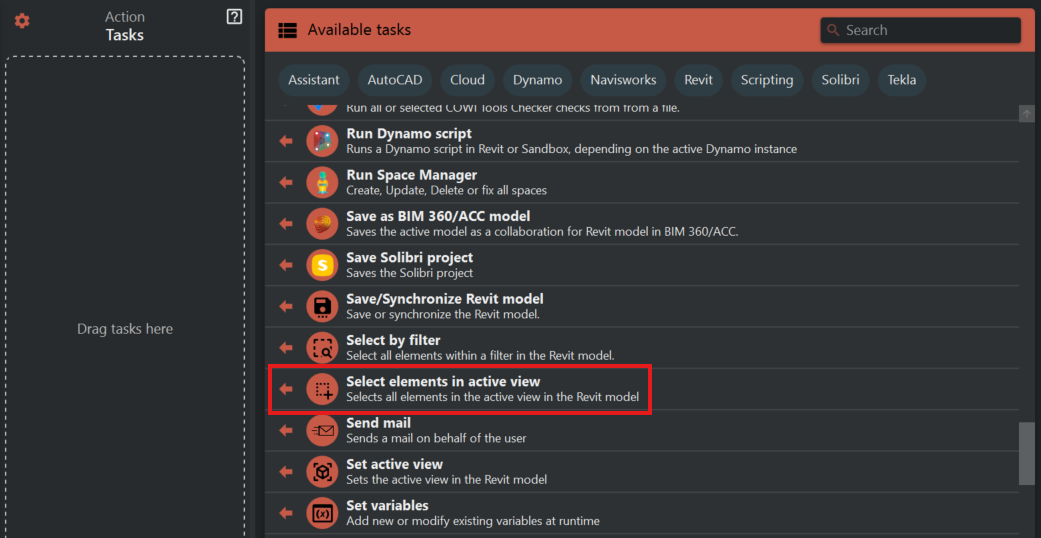Click the Drag tasks here drop area text
This screenshot has width=1041, height=538.
pyautogui.click(x=125, y=329)
